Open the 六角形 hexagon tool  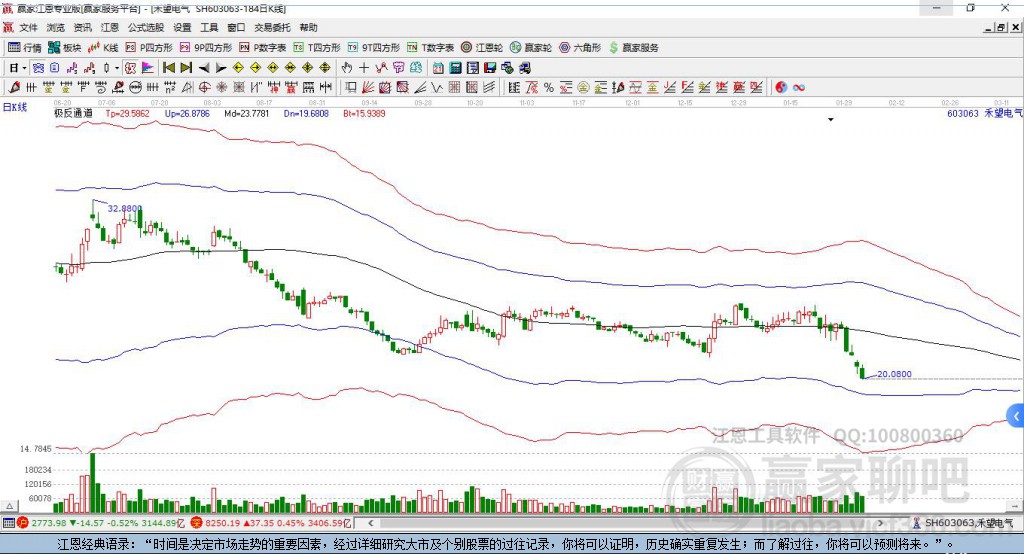580,48
